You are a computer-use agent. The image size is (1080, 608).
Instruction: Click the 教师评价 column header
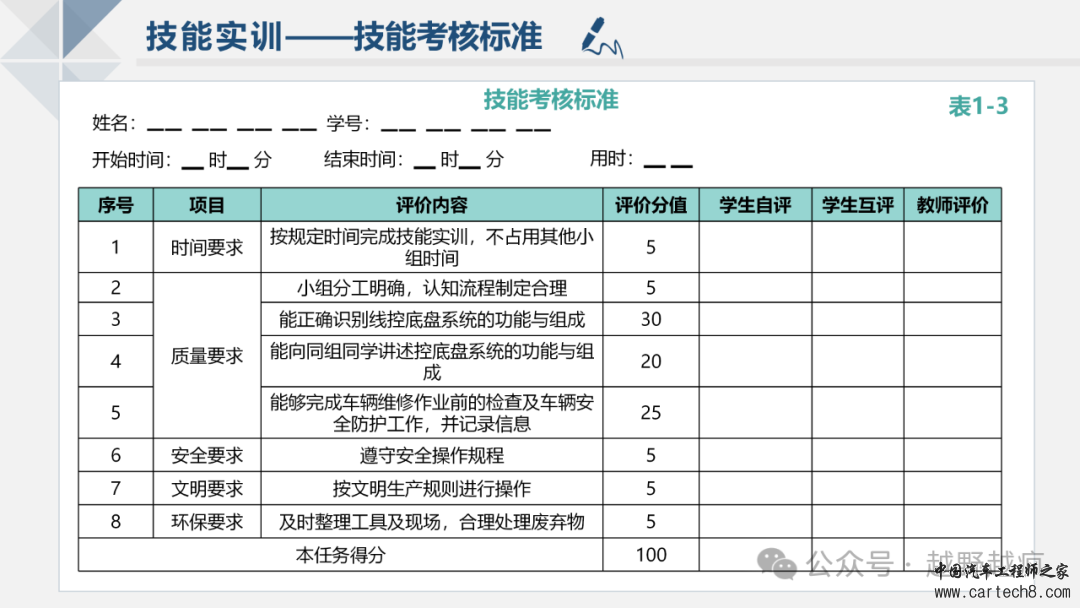[953, 205]
